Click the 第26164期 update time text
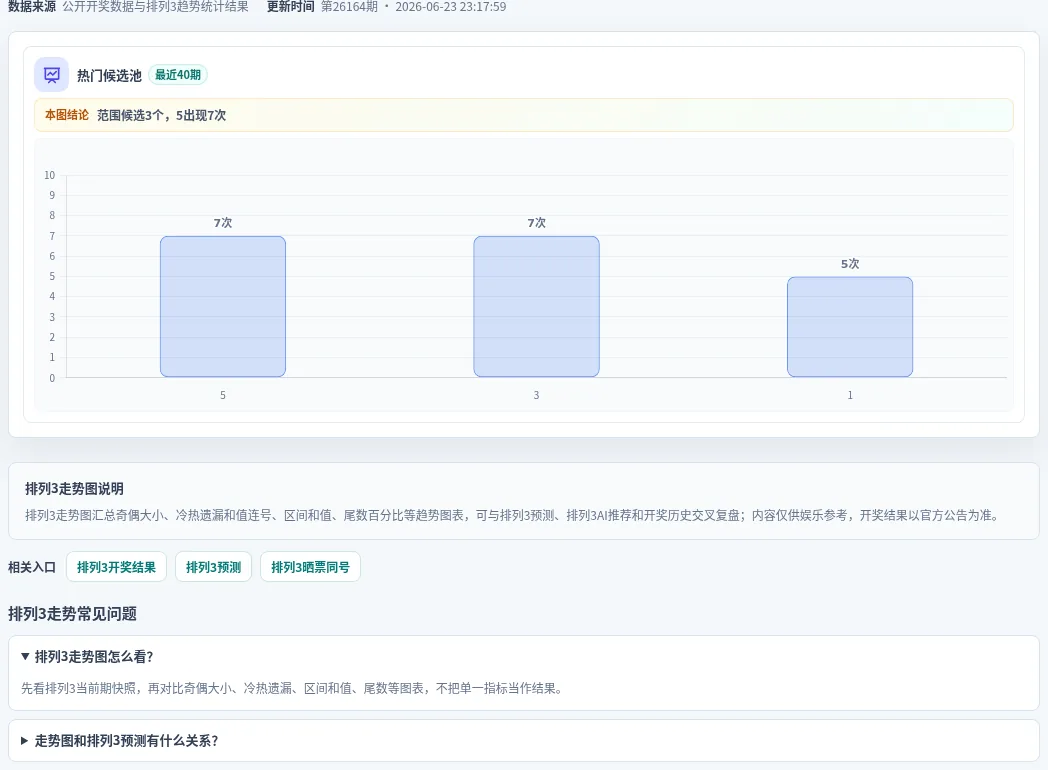 click(414, 7)
